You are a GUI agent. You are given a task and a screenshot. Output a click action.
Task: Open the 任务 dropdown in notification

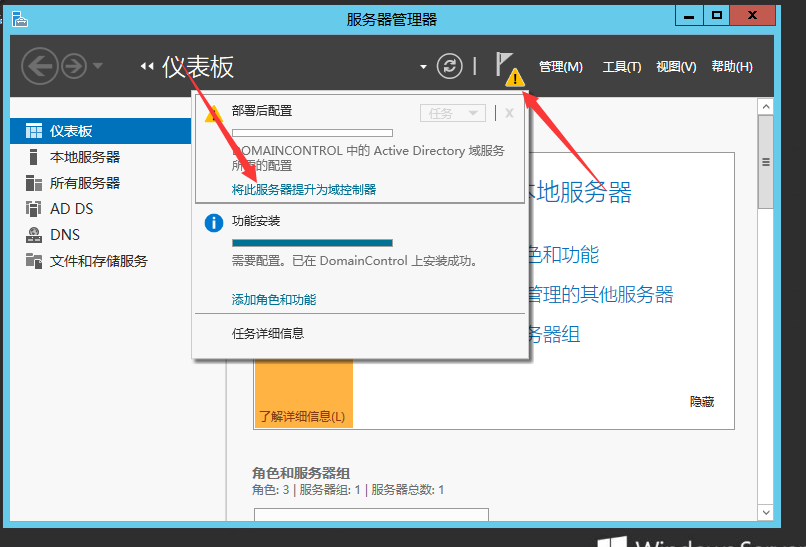pos(453,113)
